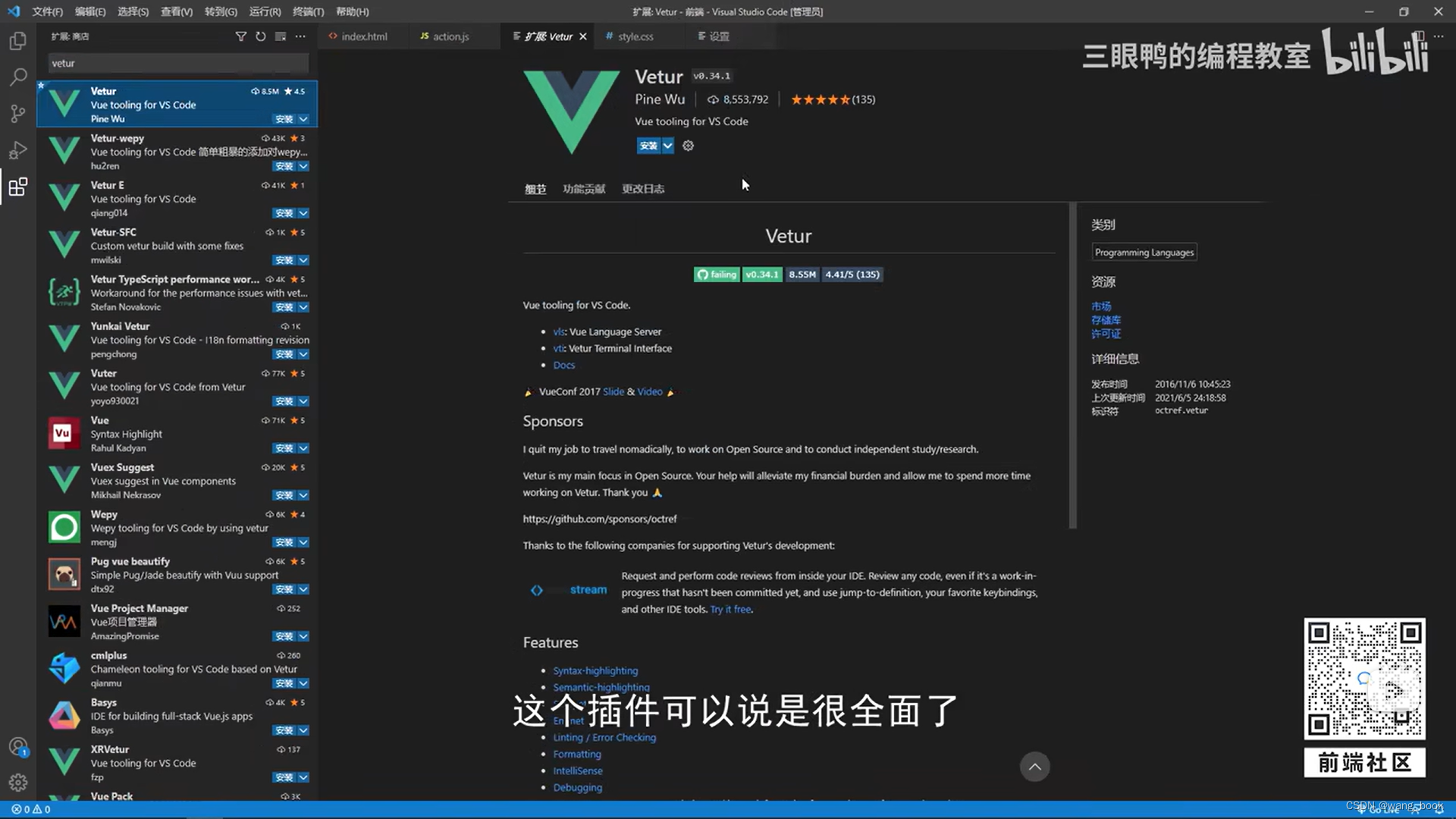1456x819 pixels.
Task: Open the Manage gear at bottom left
Action: [18, 783]
